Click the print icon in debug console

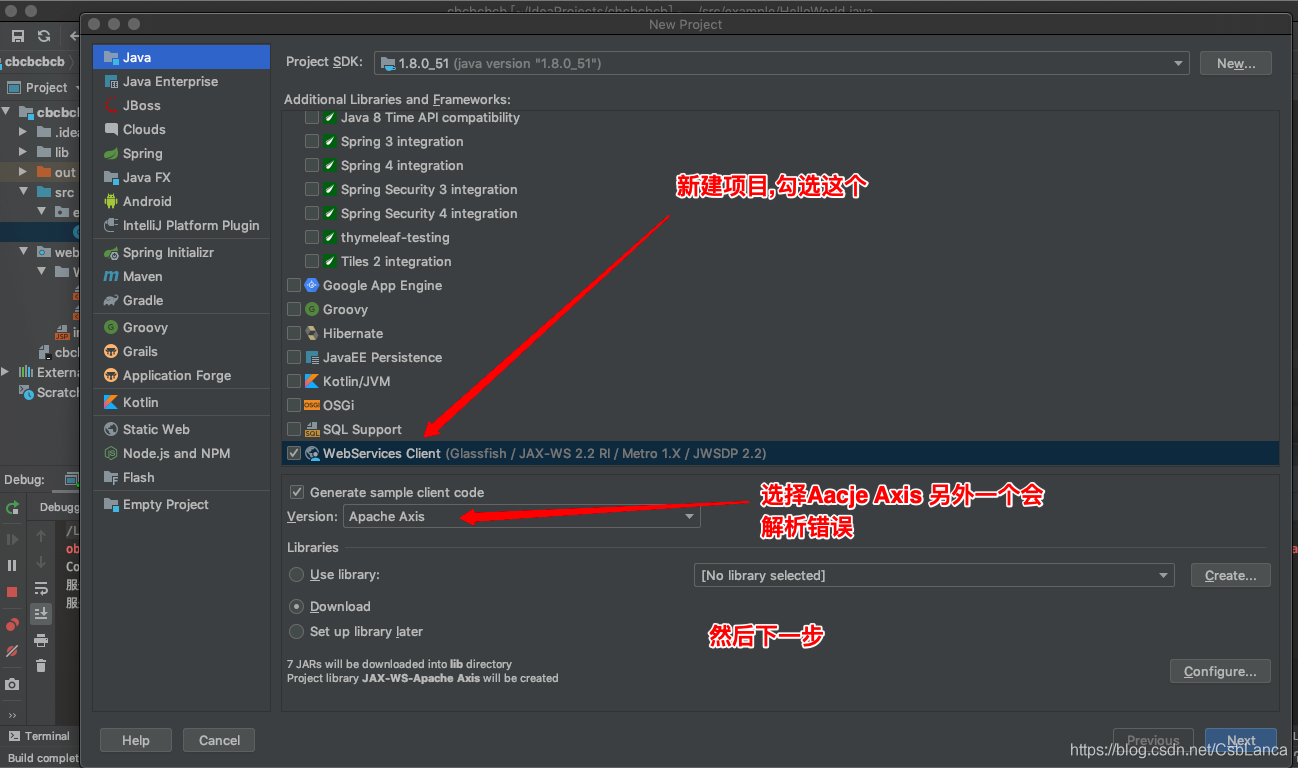click(41, 640)
